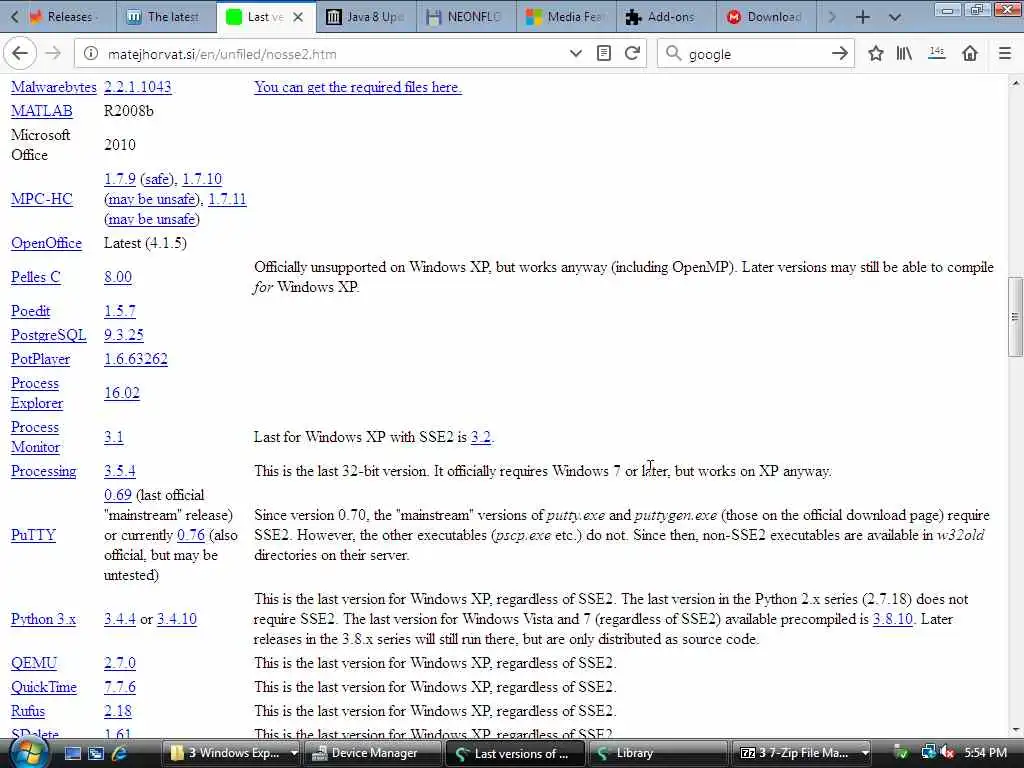The width and height of the screenshot is (1024, 768).
Task: Open Python 3.4.10 version link
Action: coord(176,619)
